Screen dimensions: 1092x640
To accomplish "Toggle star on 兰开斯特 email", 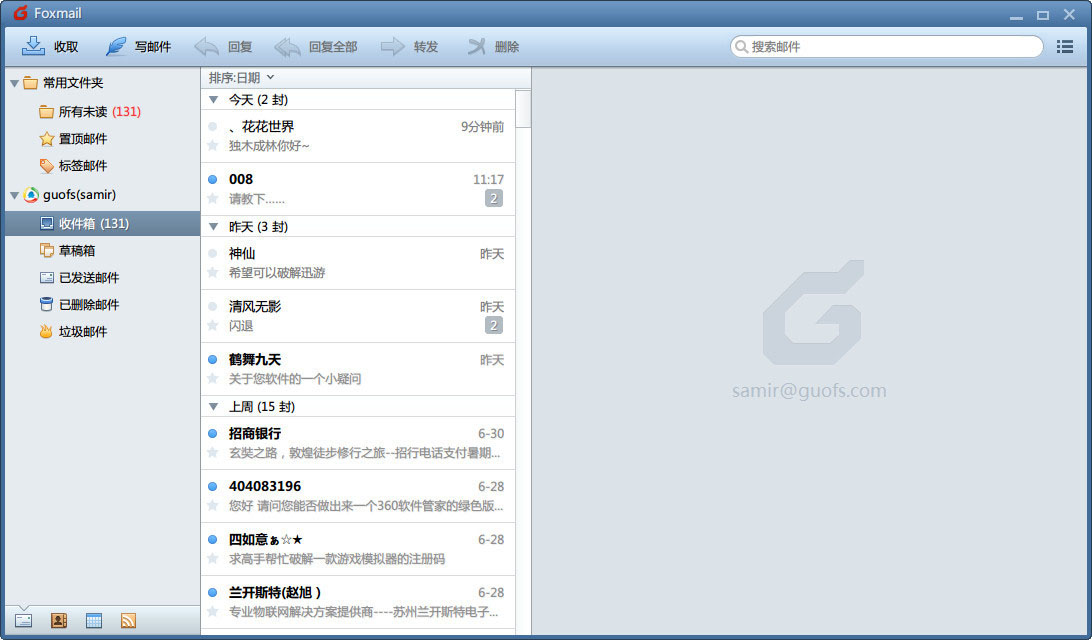I will point(213,611).
